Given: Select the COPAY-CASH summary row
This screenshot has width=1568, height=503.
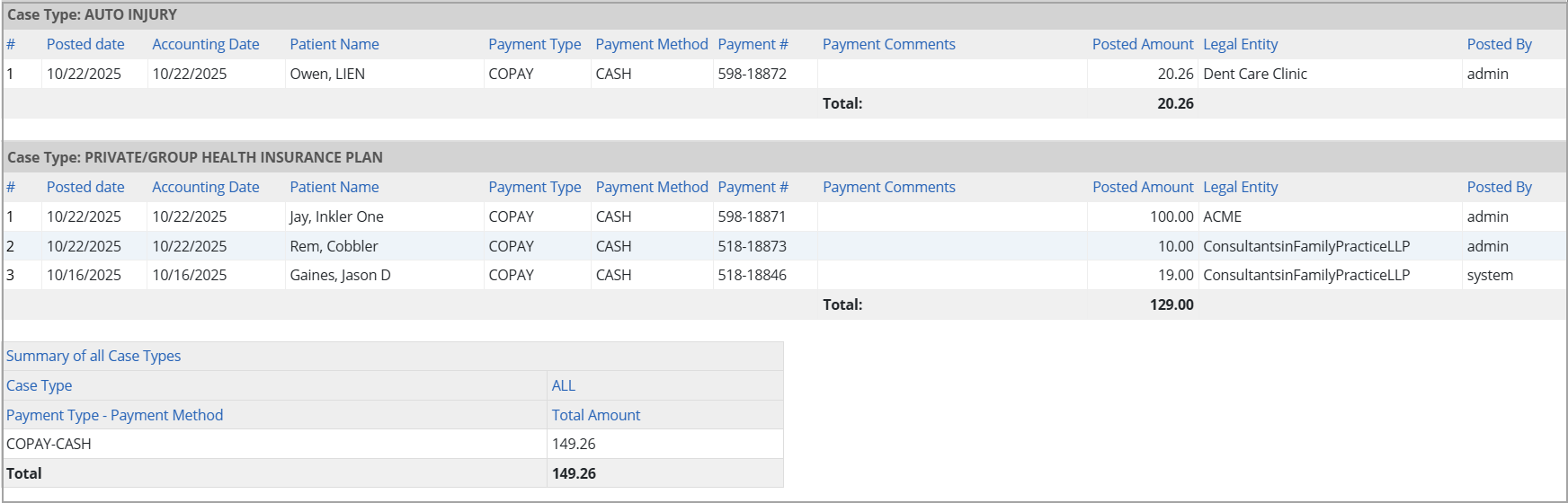Looking at the screenshot, I should click(49, 444).
